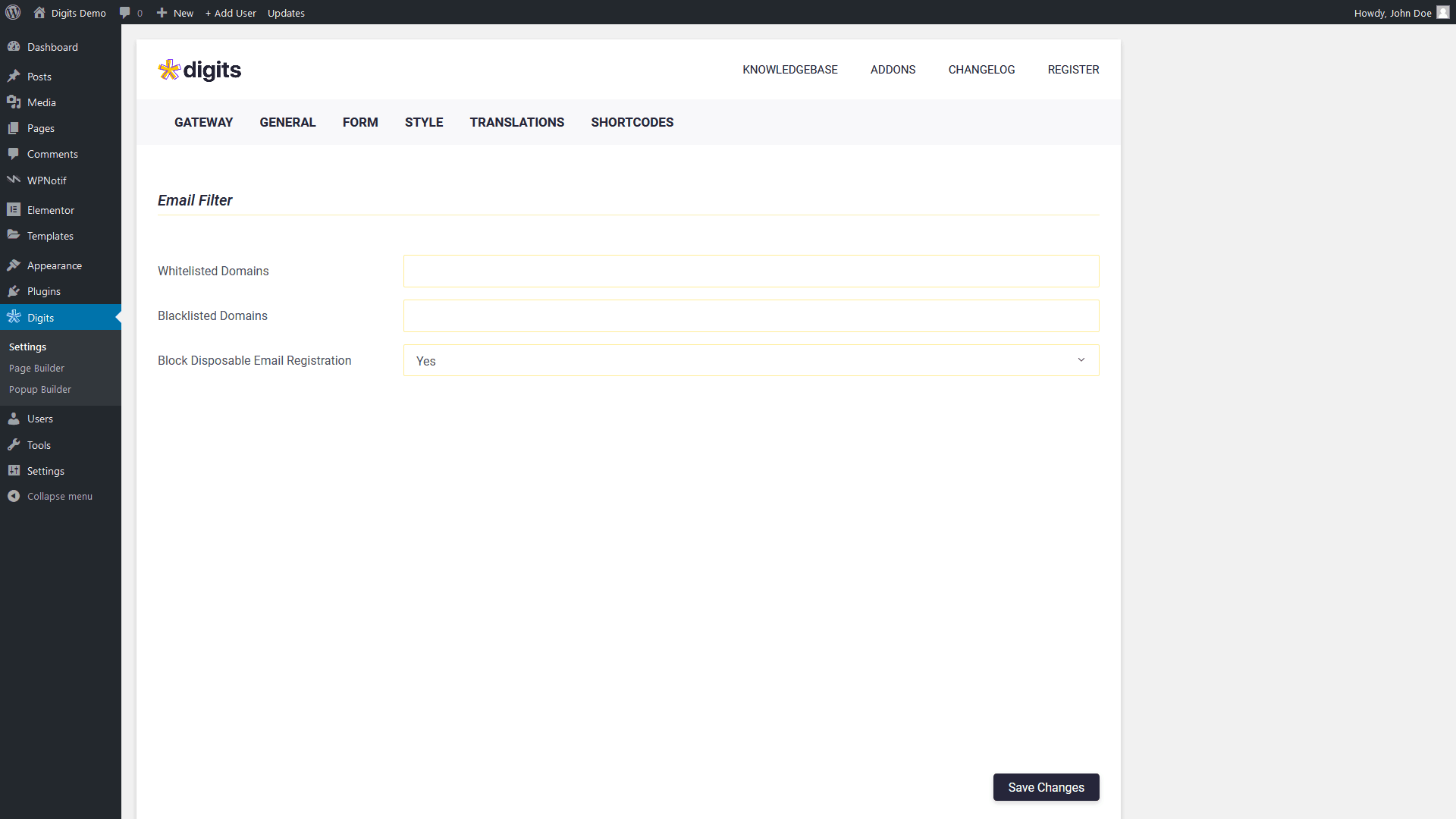Click the Media icon in sidebar

pos(14,102)
